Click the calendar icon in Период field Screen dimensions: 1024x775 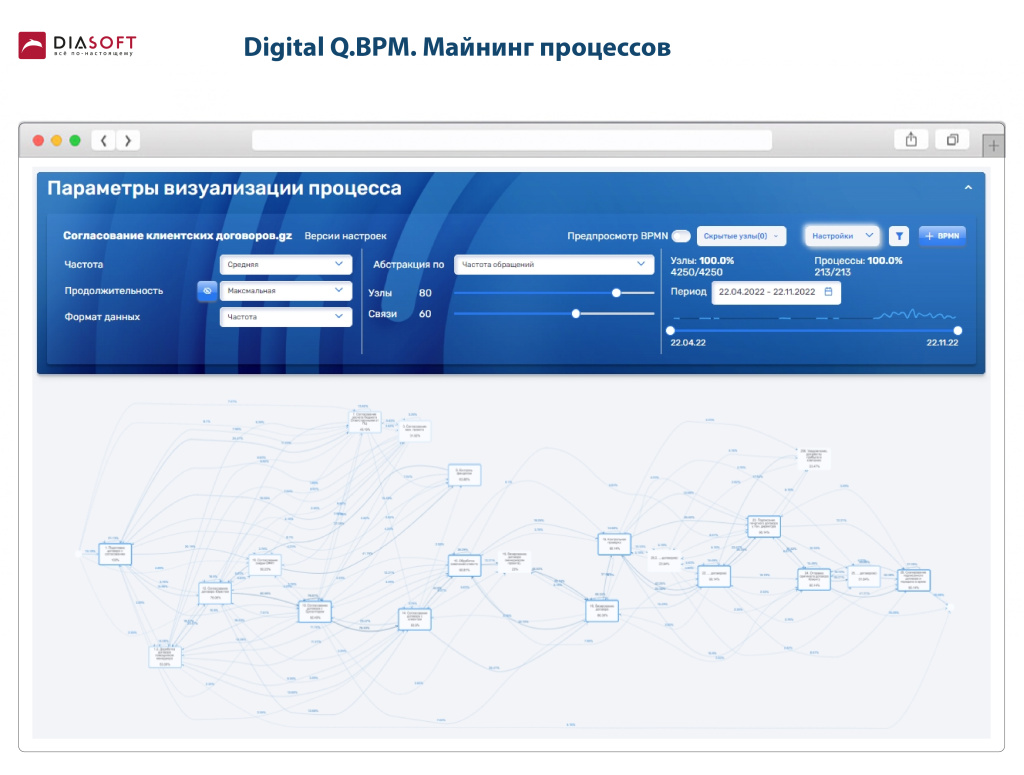point(828,292)
